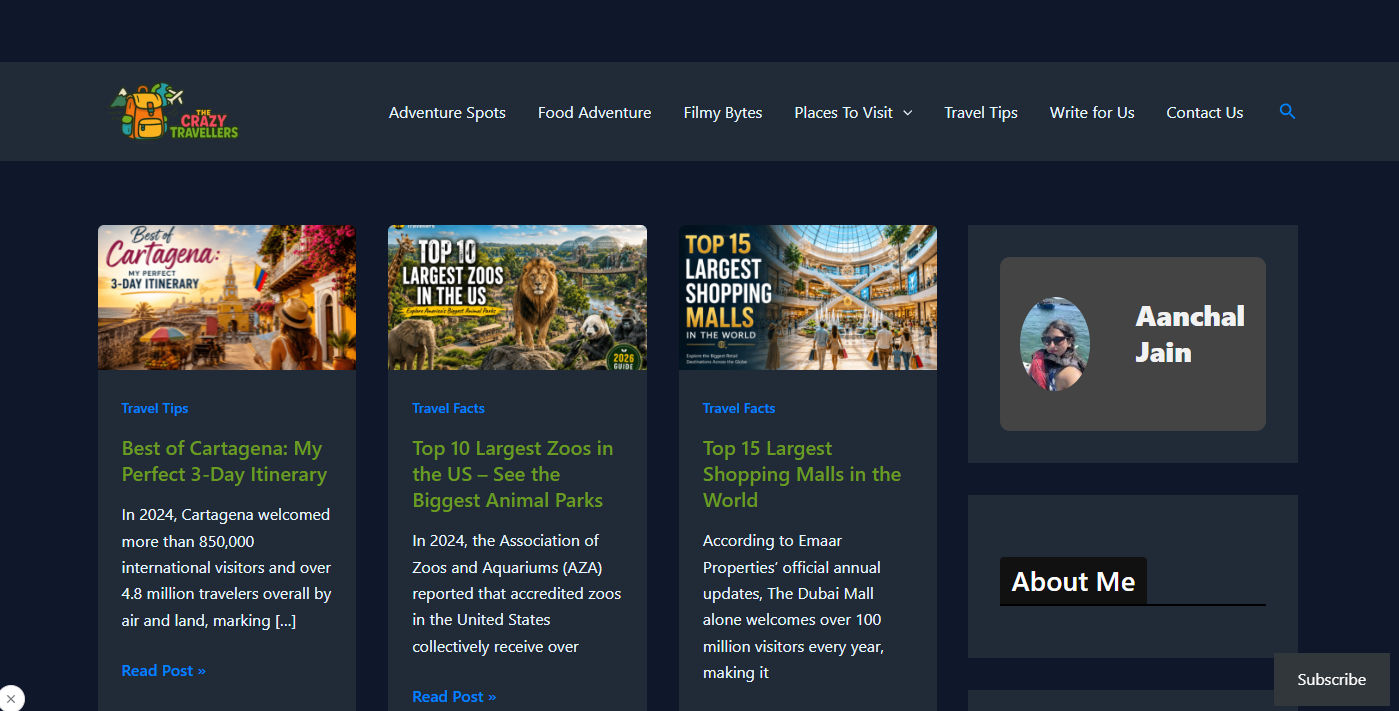The width and height of the screenshot is (1399, 711).
Task: Open Contact Us page
Action: pos(1205,113)
